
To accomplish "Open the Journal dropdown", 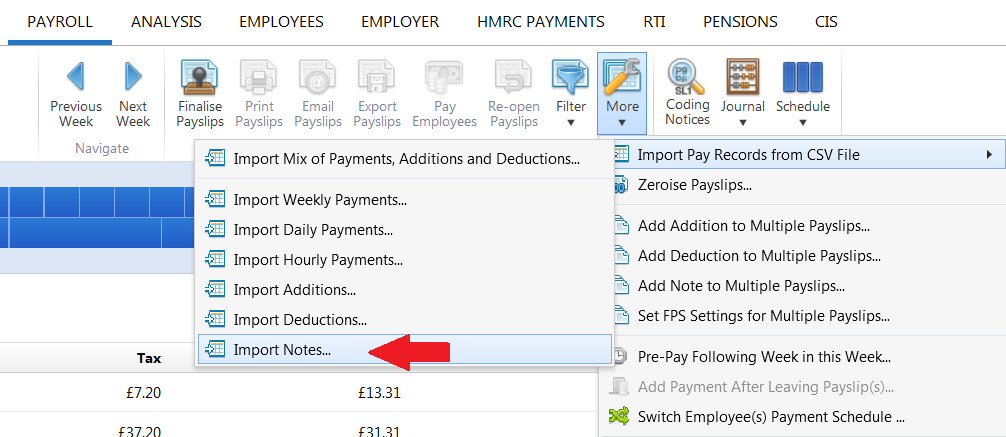I will (x=742, y=92).
